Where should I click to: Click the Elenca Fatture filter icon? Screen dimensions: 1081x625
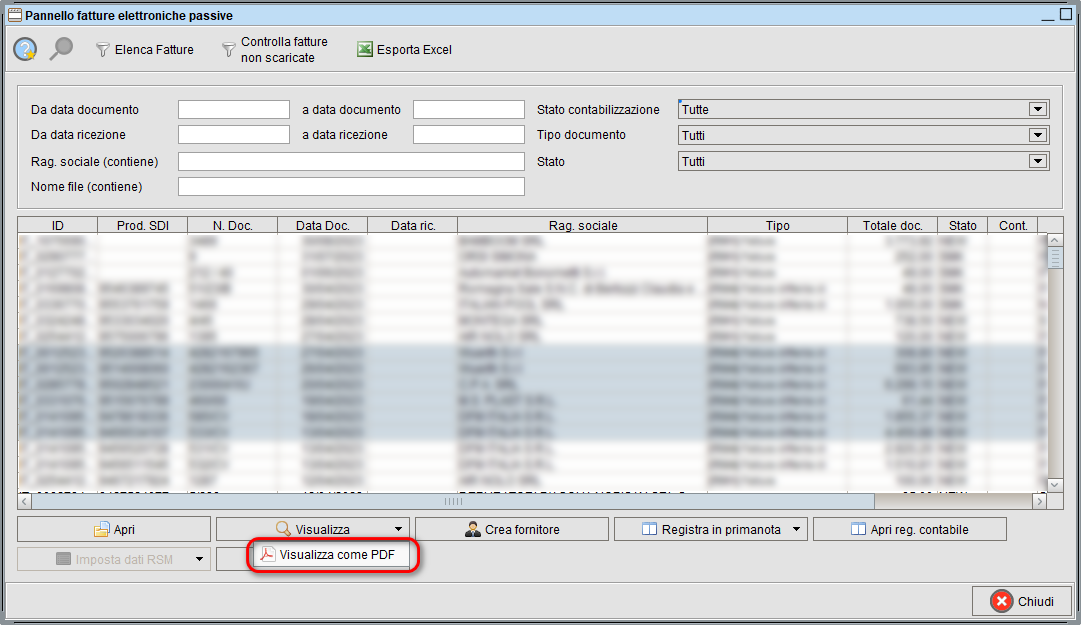tap(103, 49)
